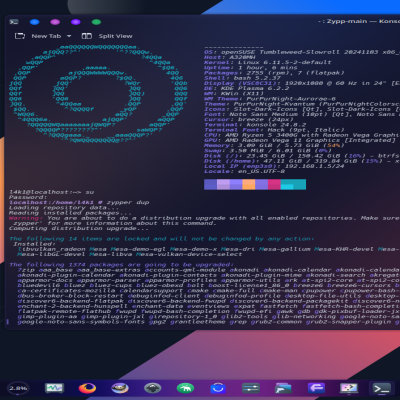Open Dolphin file manager from panel

[x=283, y=388]
